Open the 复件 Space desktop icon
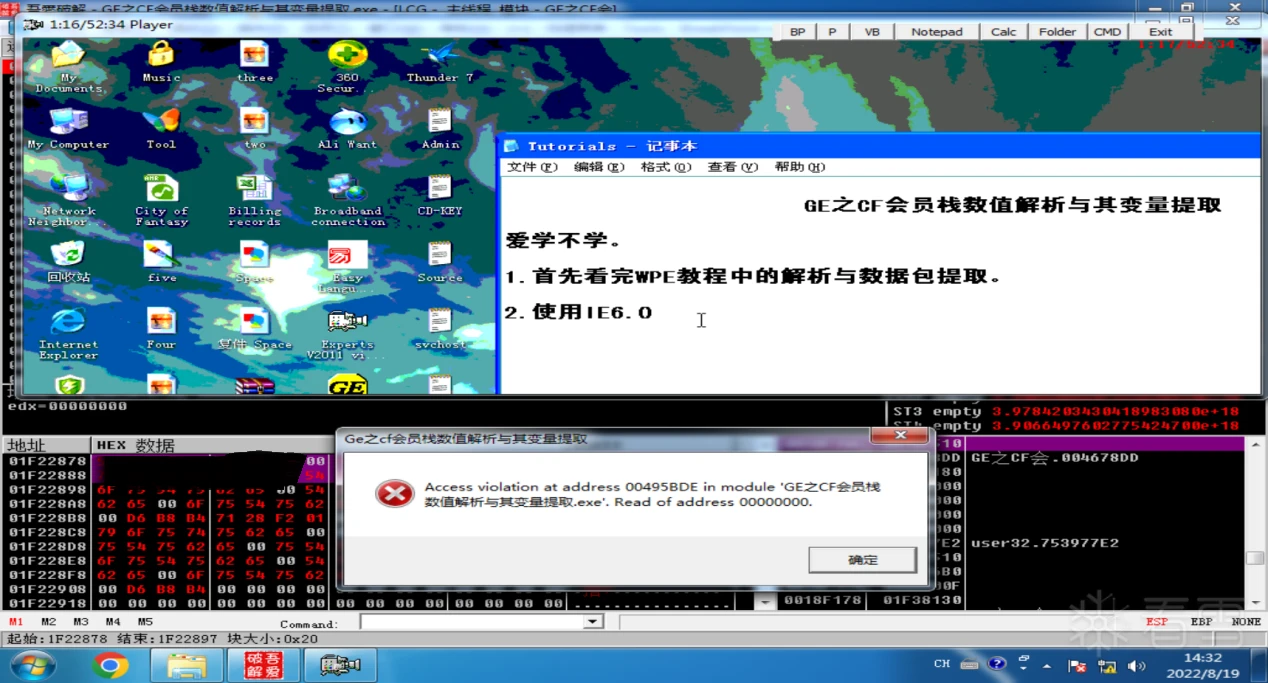 (255, 329)
